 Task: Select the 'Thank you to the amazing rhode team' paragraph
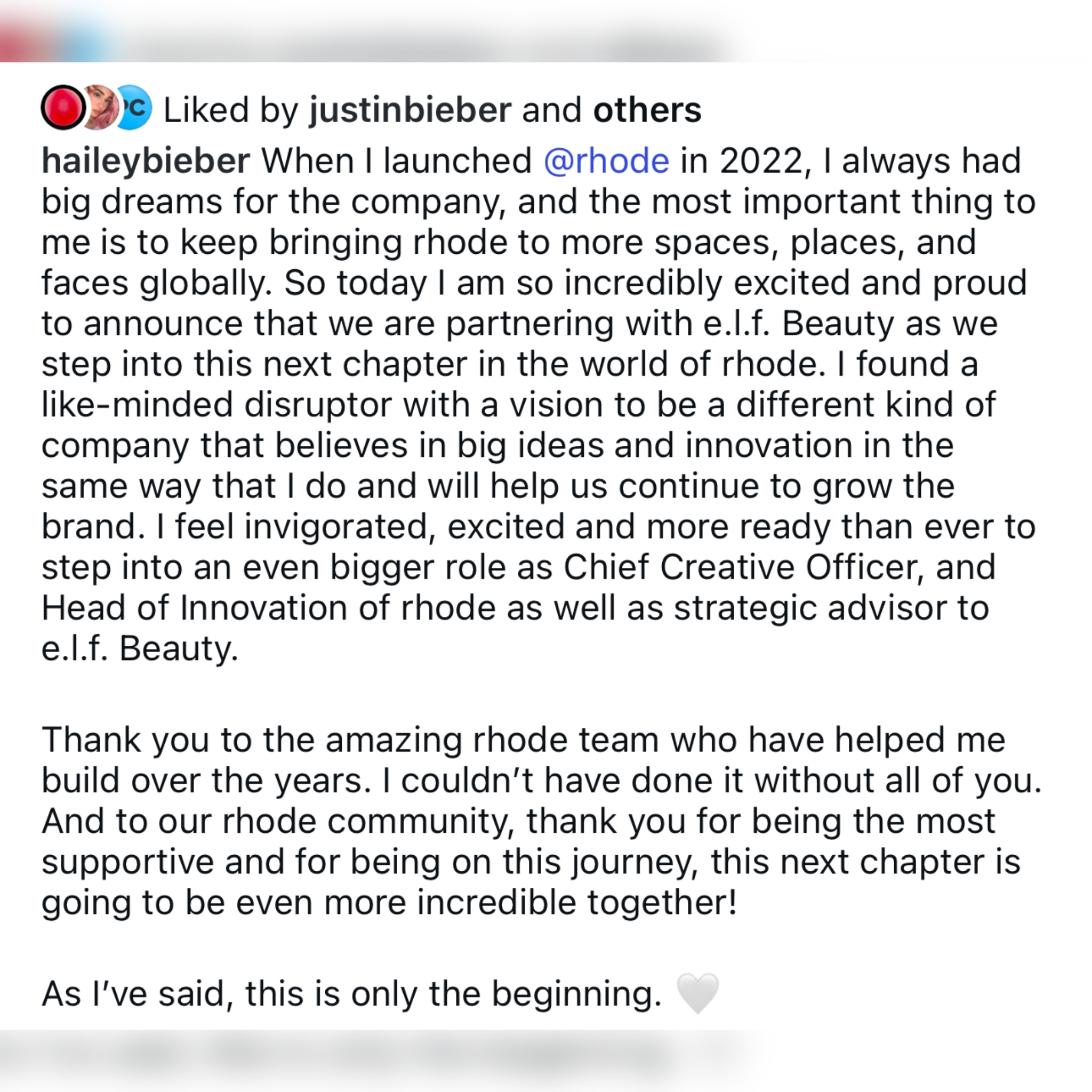[x=542, y=821]
